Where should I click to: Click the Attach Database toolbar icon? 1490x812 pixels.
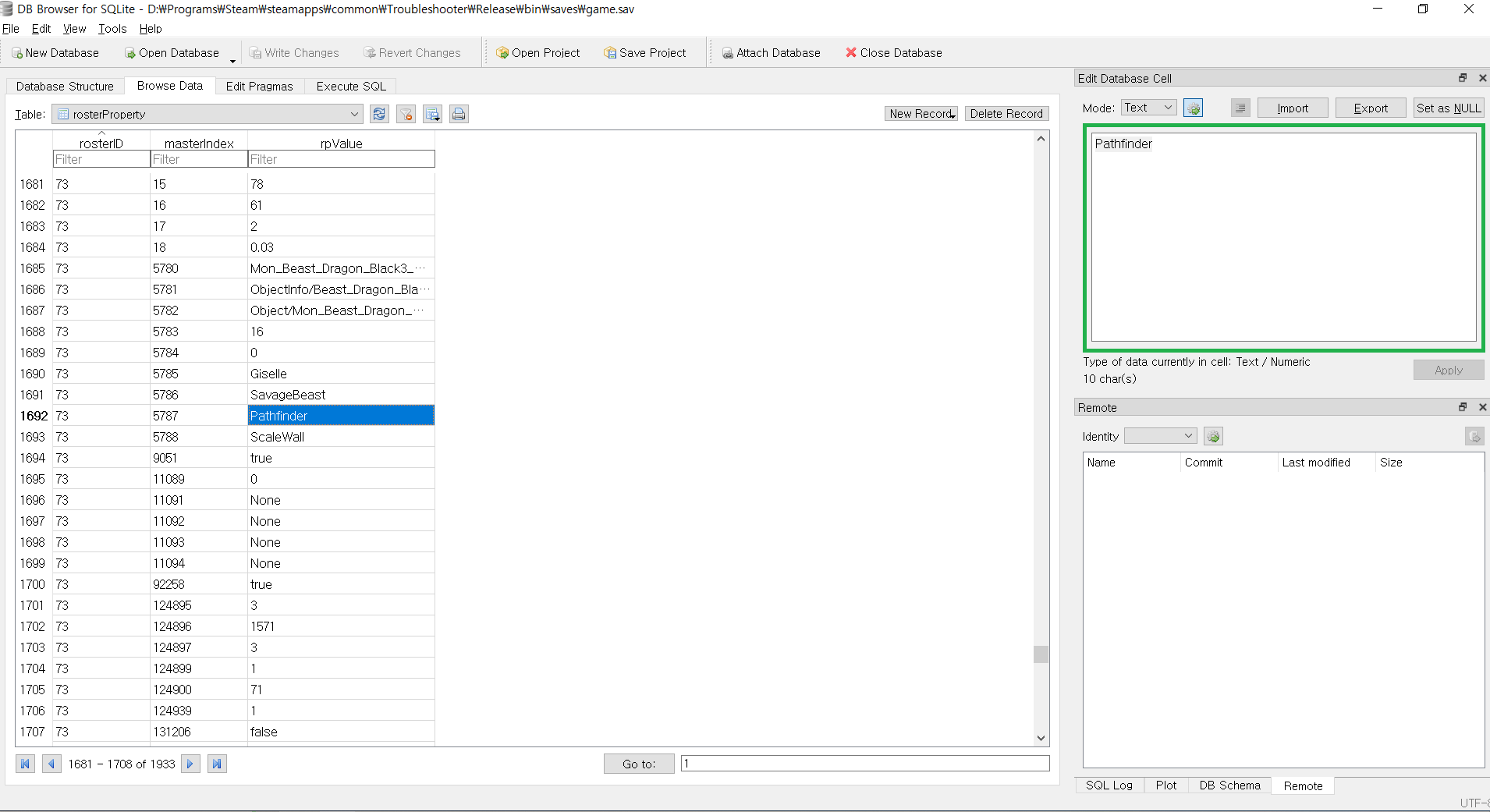pos(727,53)
